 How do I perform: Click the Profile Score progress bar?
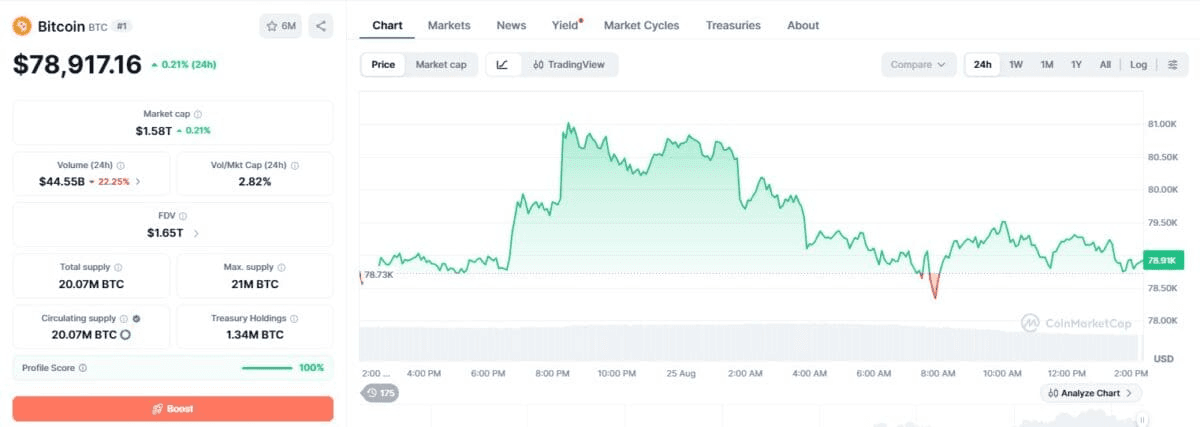pos(267,368)
